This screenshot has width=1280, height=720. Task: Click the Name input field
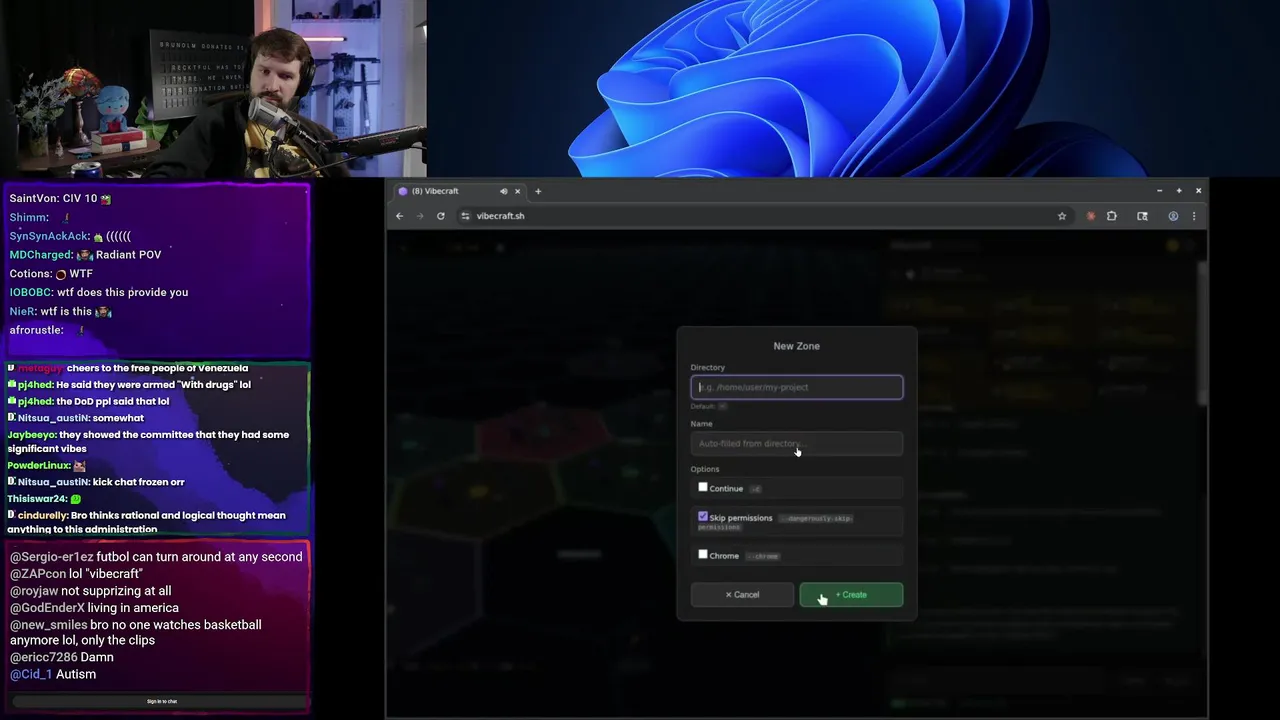pyautogui.click(x=797, y=443)
